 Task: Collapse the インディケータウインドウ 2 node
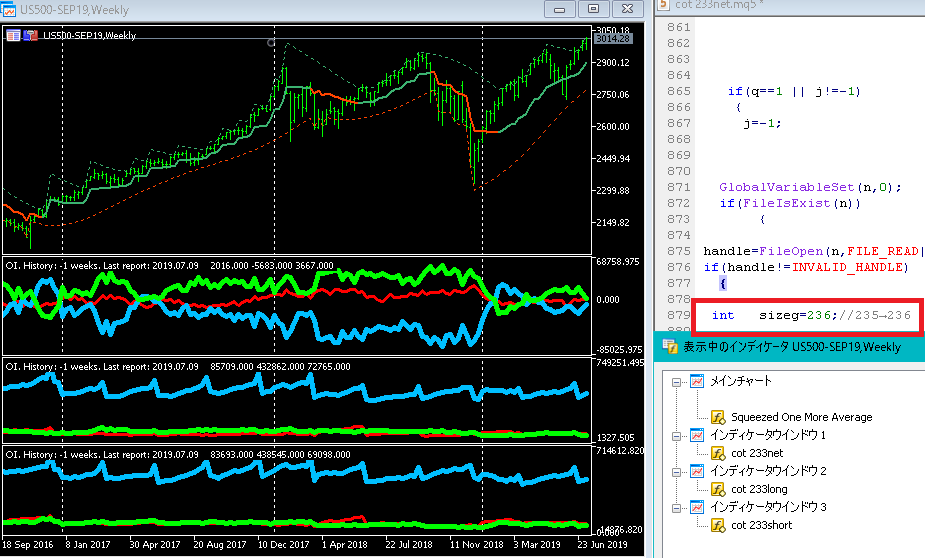coord(676,472)
